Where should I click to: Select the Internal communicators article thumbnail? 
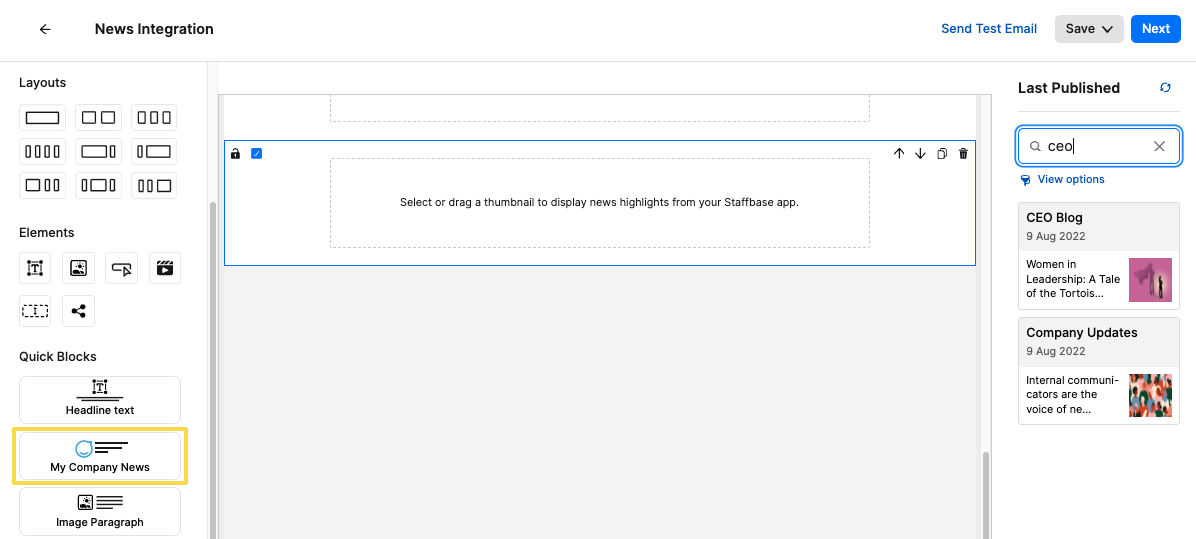pyautogui.click(x=1150, y=395)
